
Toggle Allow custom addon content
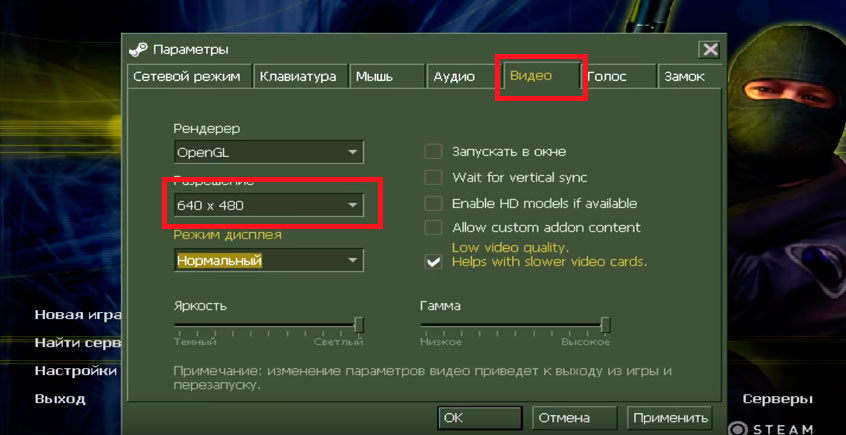pyautogui.click(x=433, y=228)
